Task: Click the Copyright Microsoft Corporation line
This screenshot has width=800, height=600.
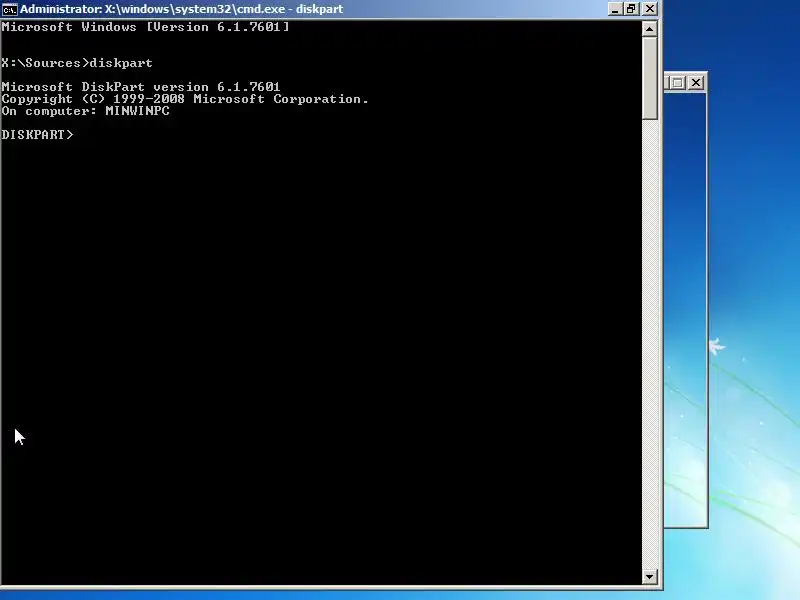Action: tap(185, 99)
